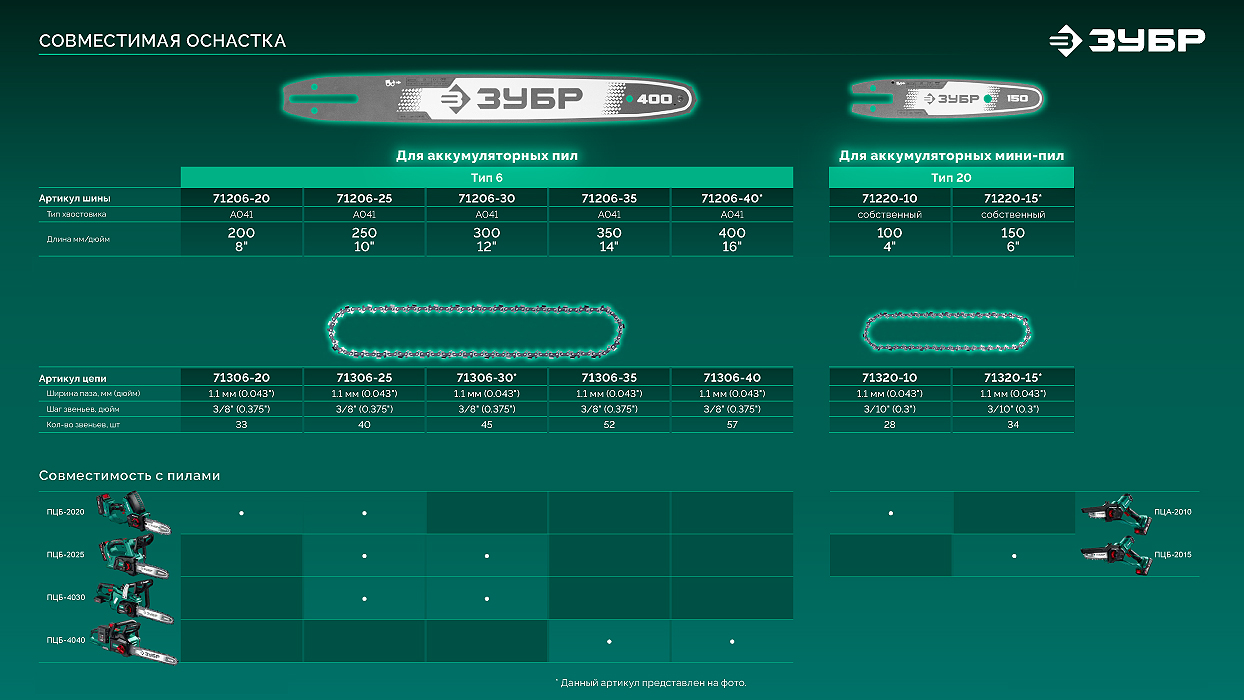Click the ПЦА-2010 compatibility dot under 71320-10

890,512
